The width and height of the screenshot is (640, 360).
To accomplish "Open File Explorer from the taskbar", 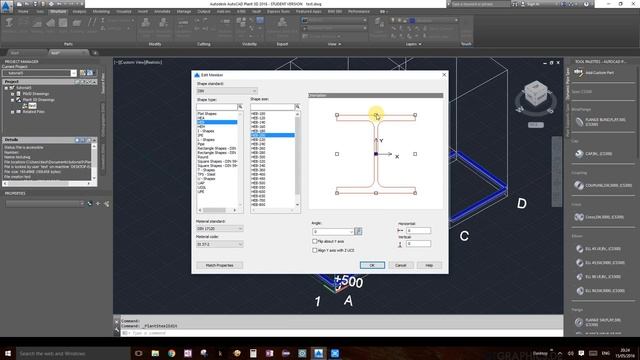I will tap(155, 353).
